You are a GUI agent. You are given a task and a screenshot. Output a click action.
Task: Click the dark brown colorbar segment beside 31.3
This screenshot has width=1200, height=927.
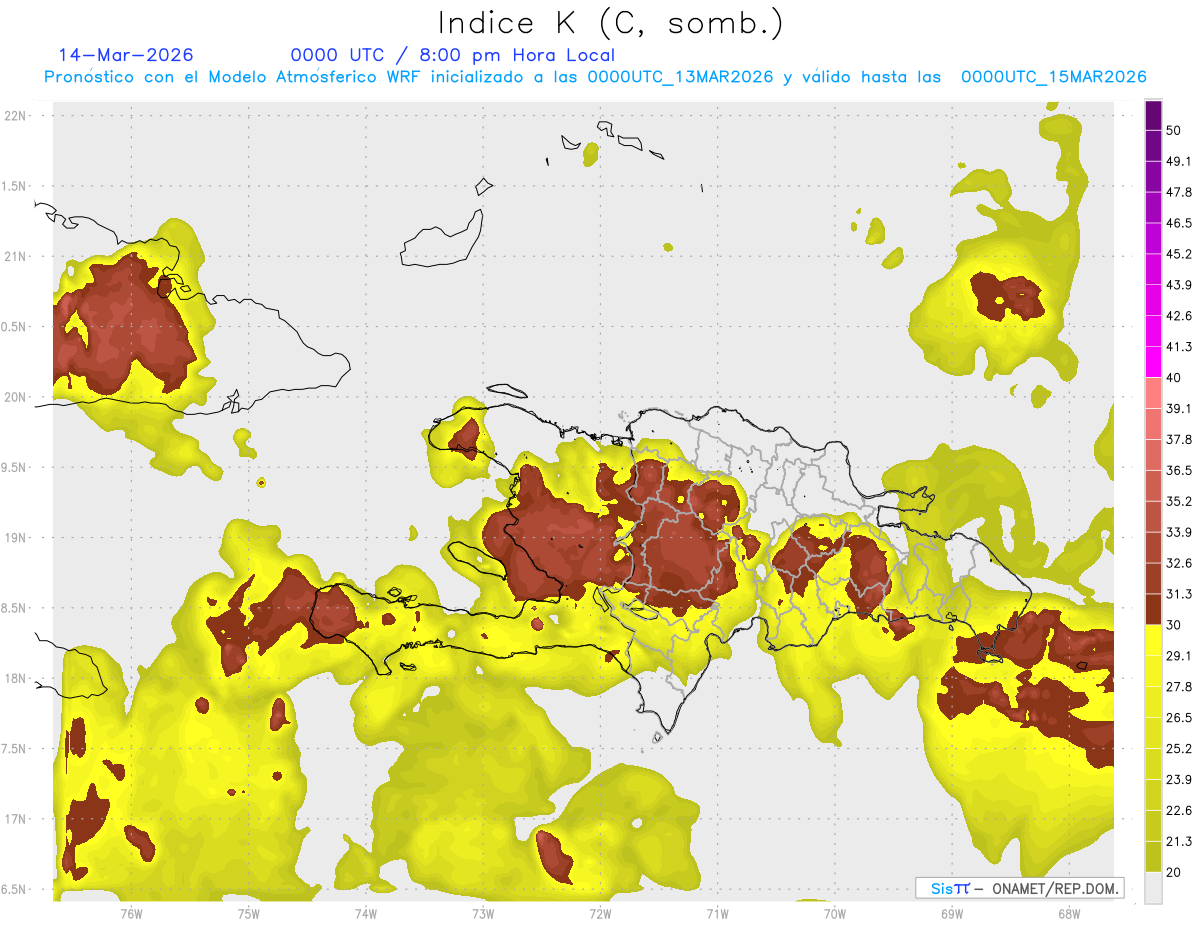coord(1153,608)
